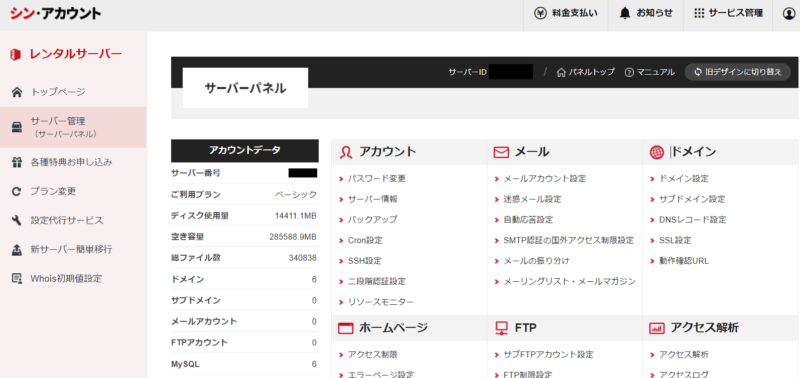The width and height of the screenshot is (800, 378).
Task: Click the yen 料金支払い icon
Action: tap(540, 13)
